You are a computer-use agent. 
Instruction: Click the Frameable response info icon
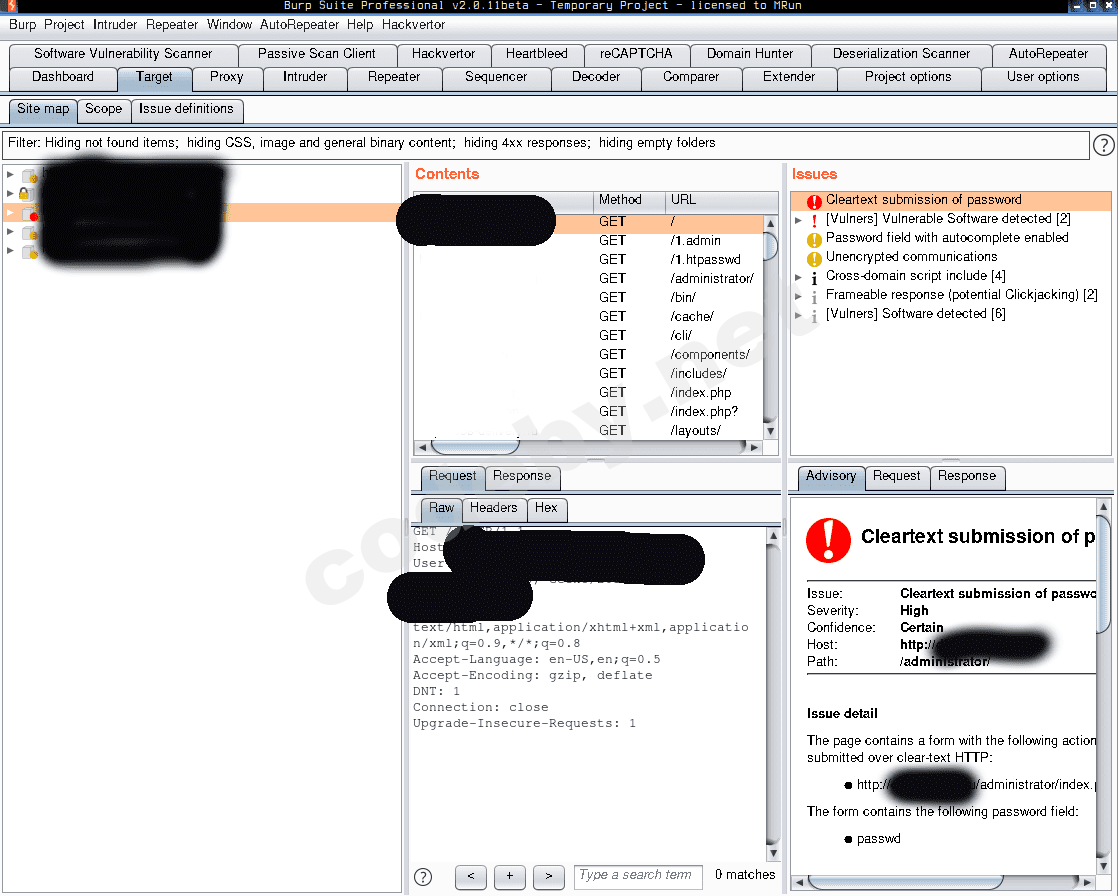[x=814, y=296]
